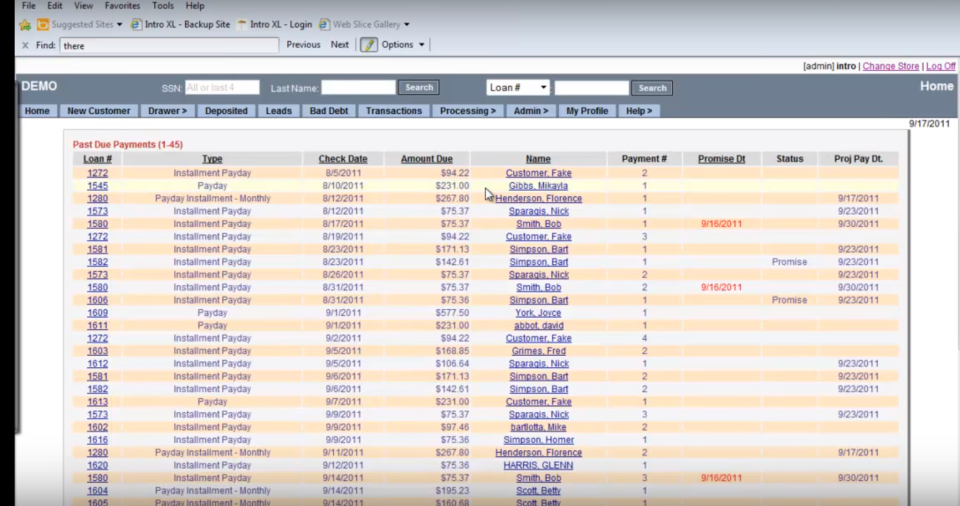
Task: Click the find highlight pencil icon
Action: tap(369, 45)
